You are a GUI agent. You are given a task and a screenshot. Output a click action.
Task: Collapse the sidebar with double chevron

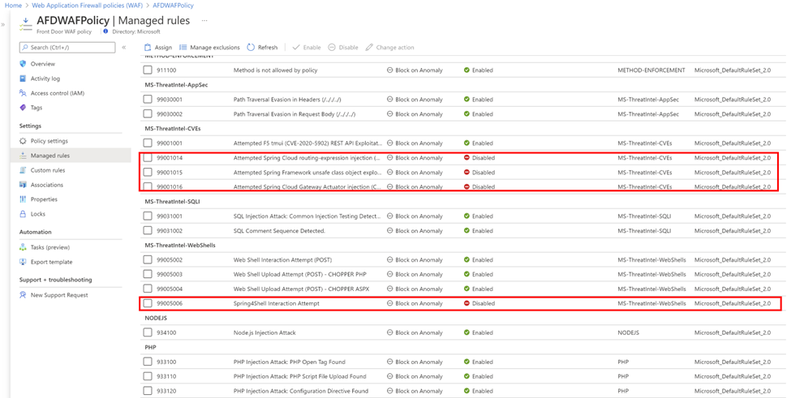coord(124,47)
